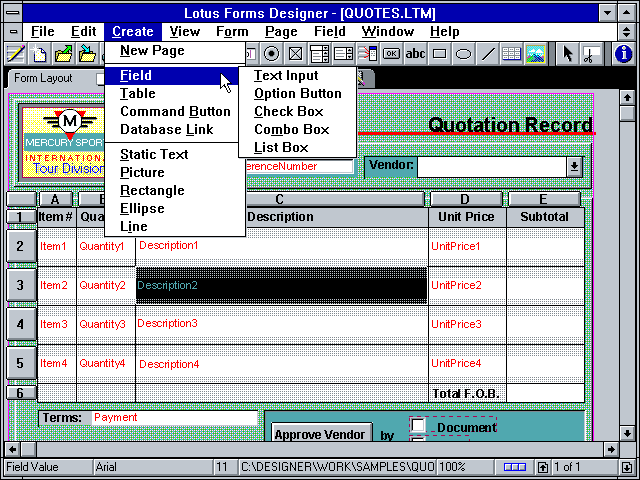Screen dimensions: 640x480
Task: Select Check Box from Field submenu
Action: (x=298, y=111)
